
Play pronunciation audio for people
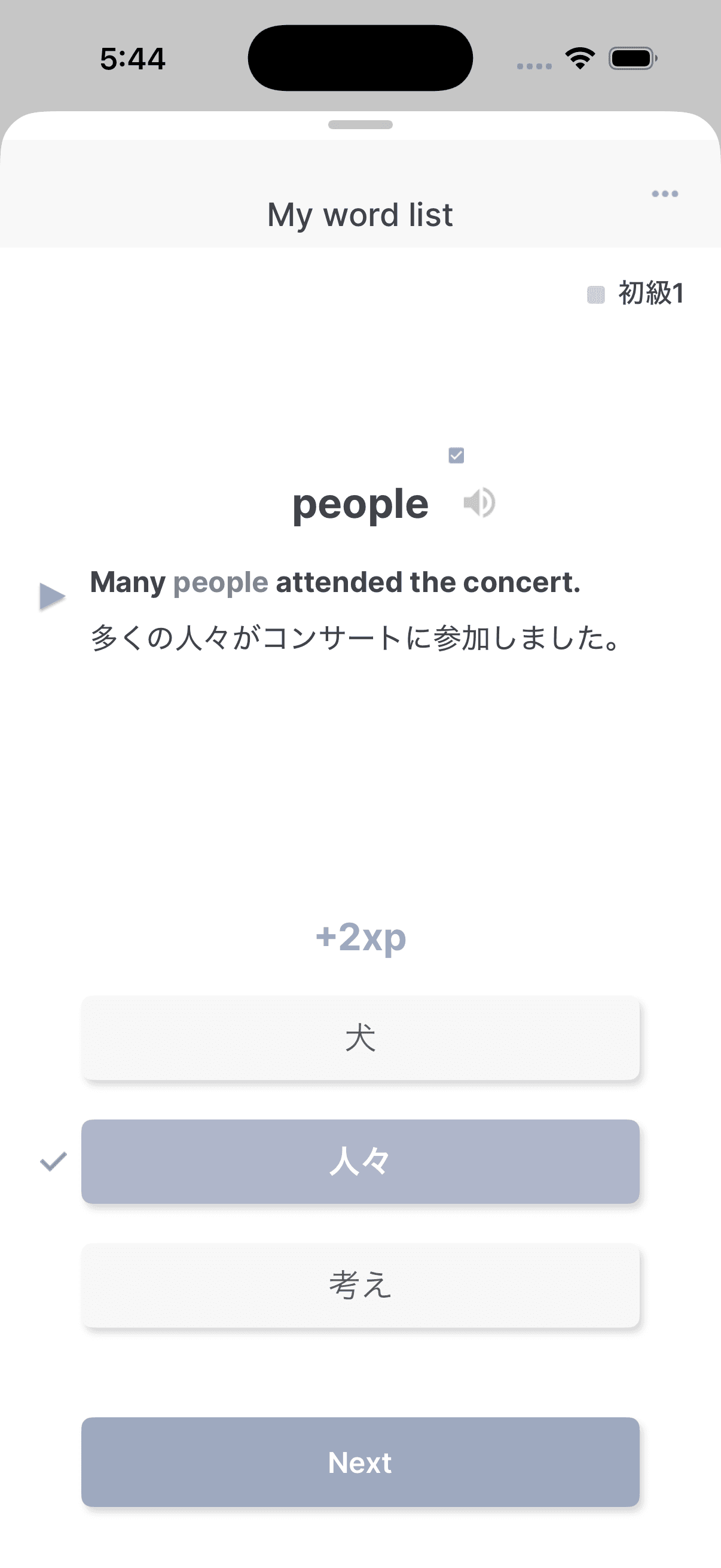click(x=479, y=503)
